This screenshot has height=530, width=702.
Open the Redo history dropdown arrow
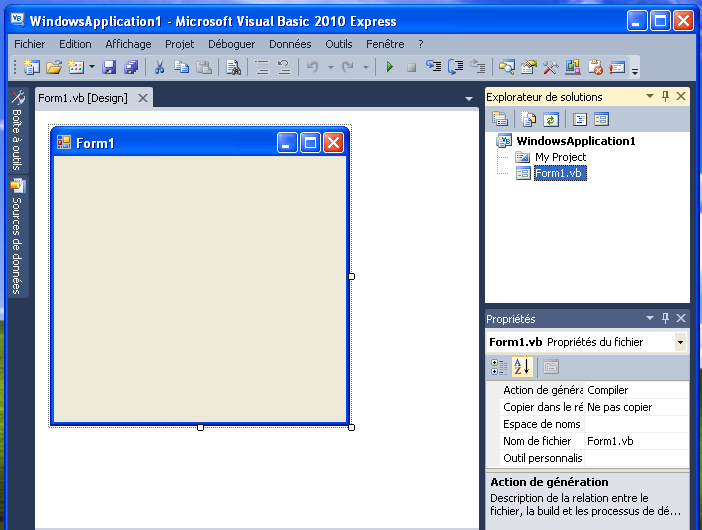[x=366, y=67]
